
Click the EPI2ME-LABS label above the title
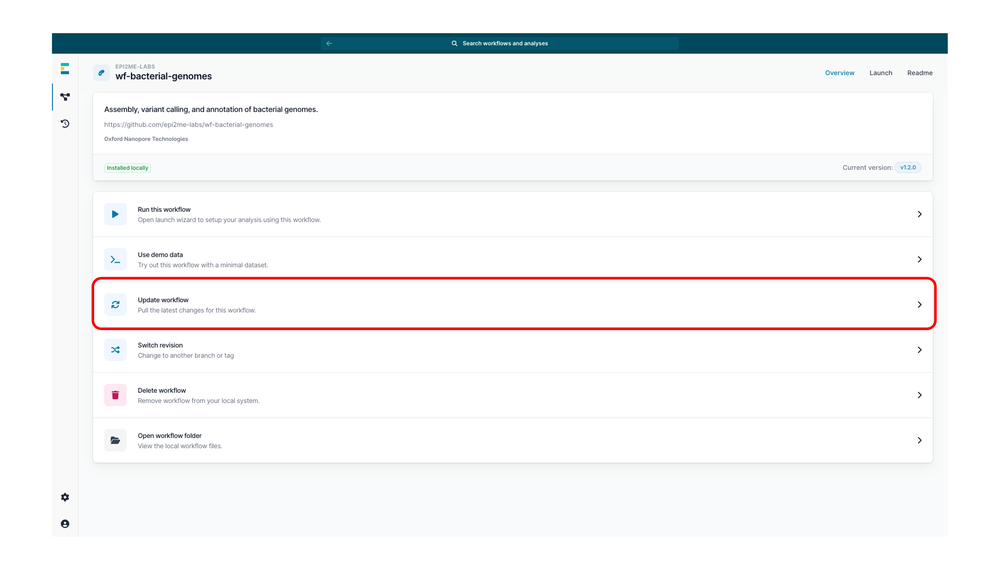135,66
